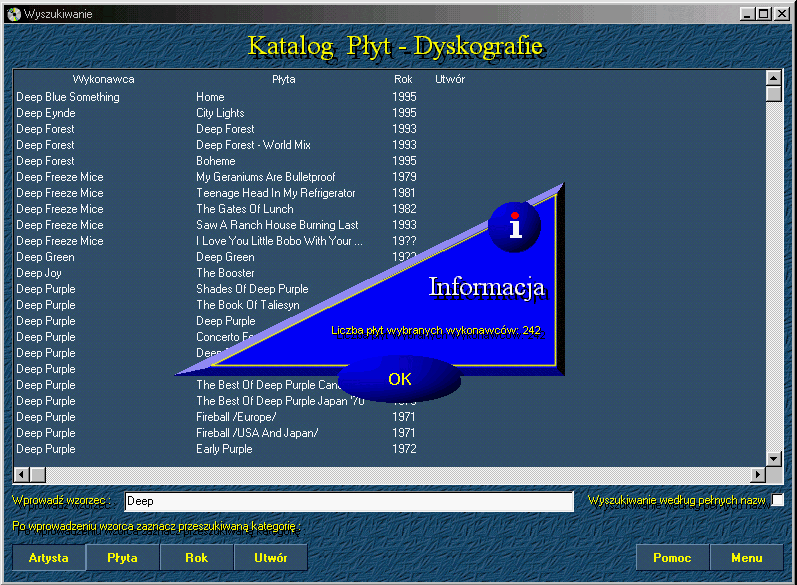Click the CD icon in title bar
This screenshot has height=585, width=797.
(x=14, y=14)
